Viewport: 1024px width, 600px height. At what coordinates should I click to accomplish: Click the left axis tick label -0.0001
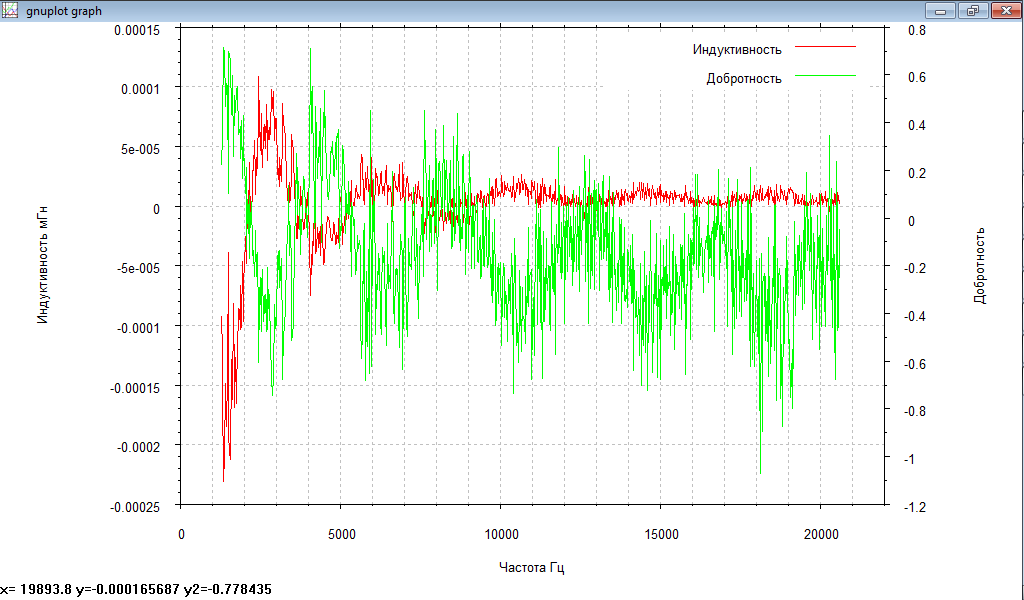pos(138,328)
